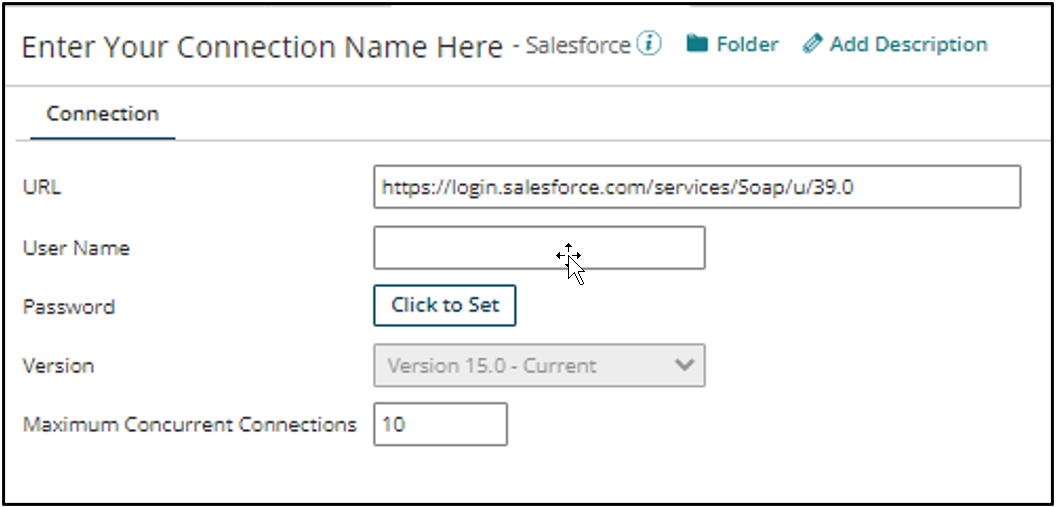
Task: Click the Maximum Concurrent Connections label
Action: click(190, 424)
